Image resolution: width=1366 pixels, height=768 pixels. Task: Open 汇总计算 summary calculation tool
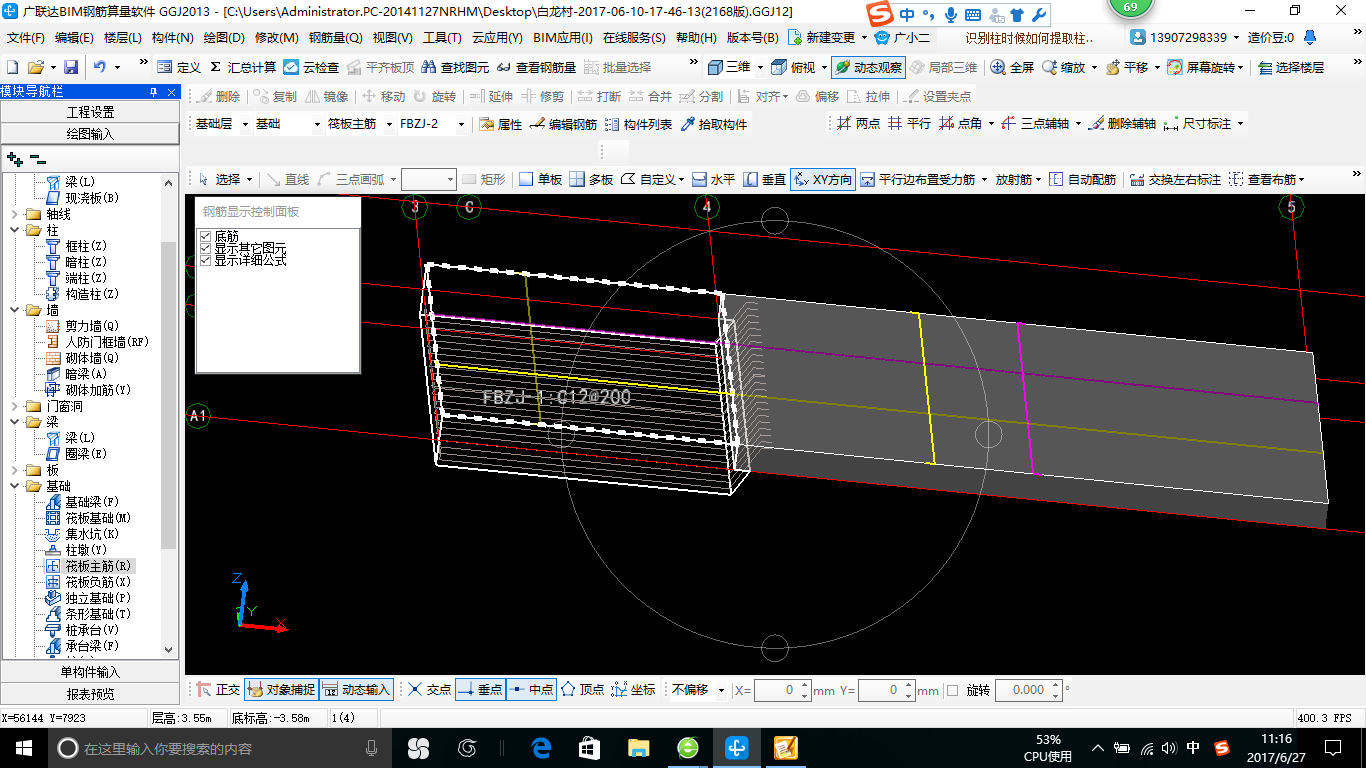[x=243, y=67]
